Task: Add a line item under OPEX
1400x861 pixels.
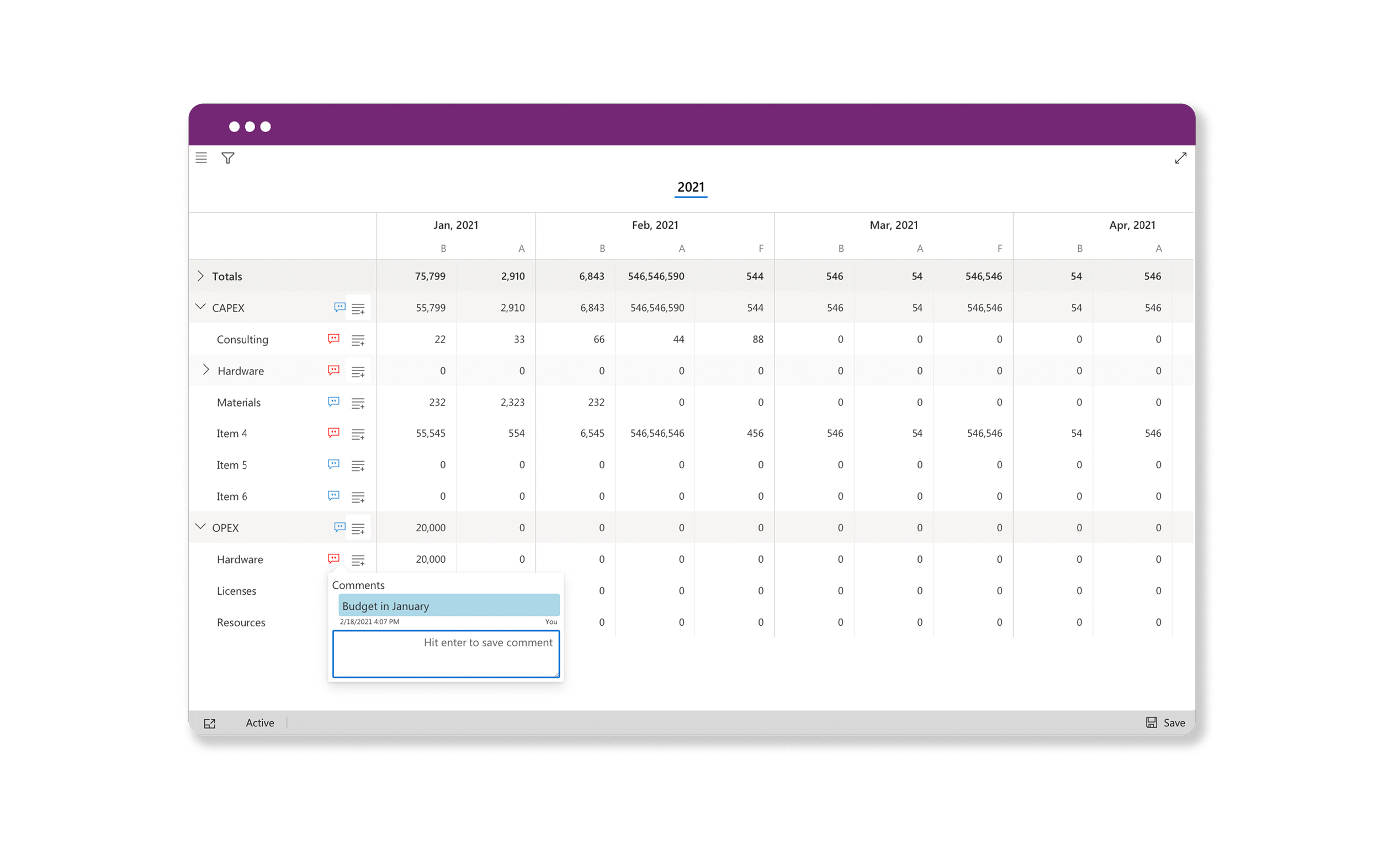Action: (358, 527)
